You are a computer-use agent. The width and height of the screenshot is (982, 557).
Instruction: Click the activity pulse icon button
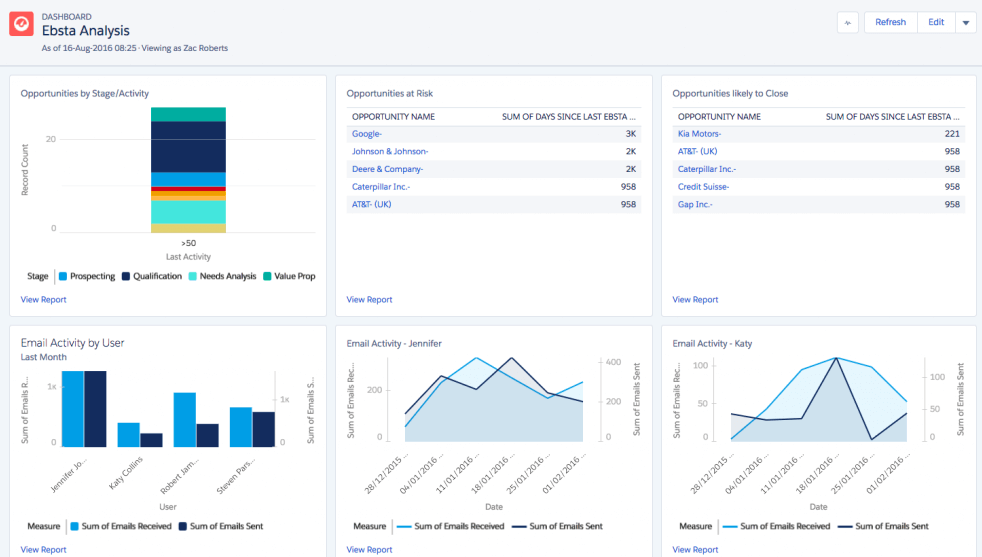click(848, 22)
